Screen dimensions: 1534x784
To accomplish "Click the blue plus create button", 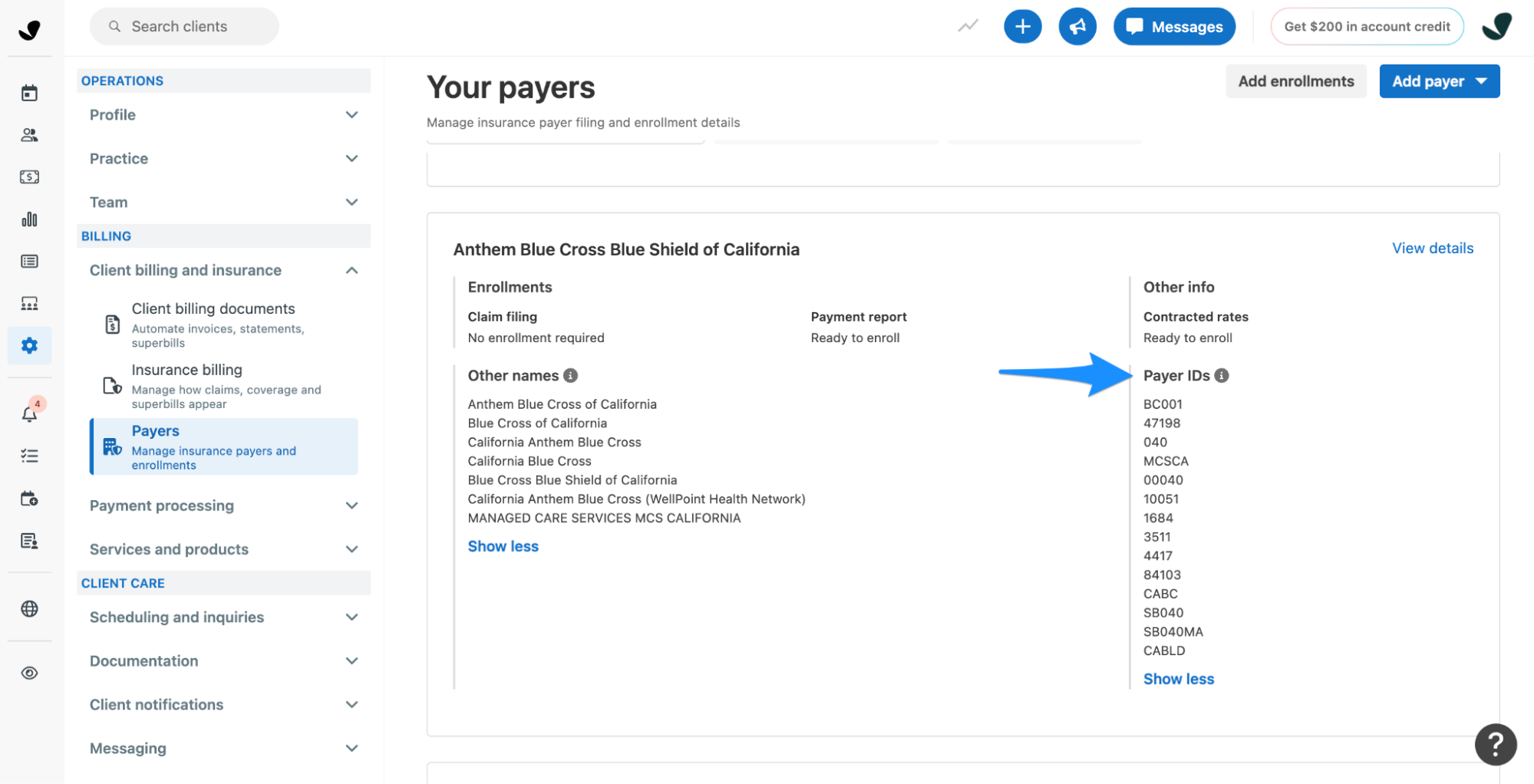I will point(1022,27).
